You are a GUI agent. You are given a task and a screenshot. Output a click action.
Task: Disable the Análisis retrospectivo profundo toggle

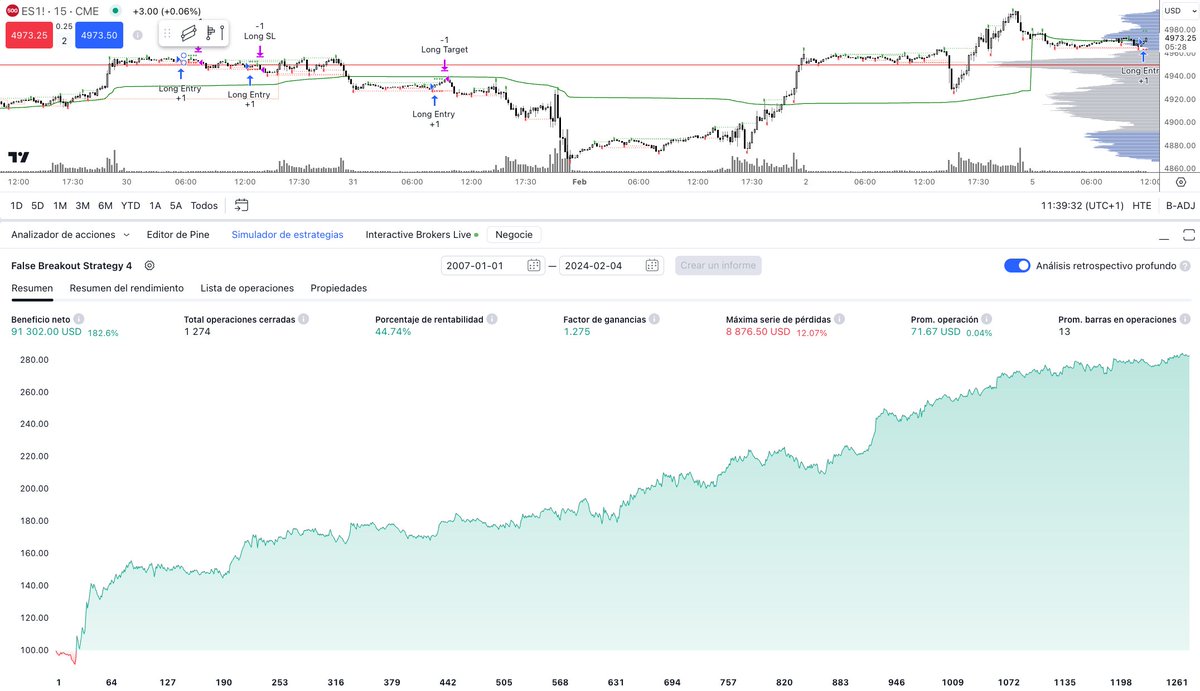tap(1018, 265)
